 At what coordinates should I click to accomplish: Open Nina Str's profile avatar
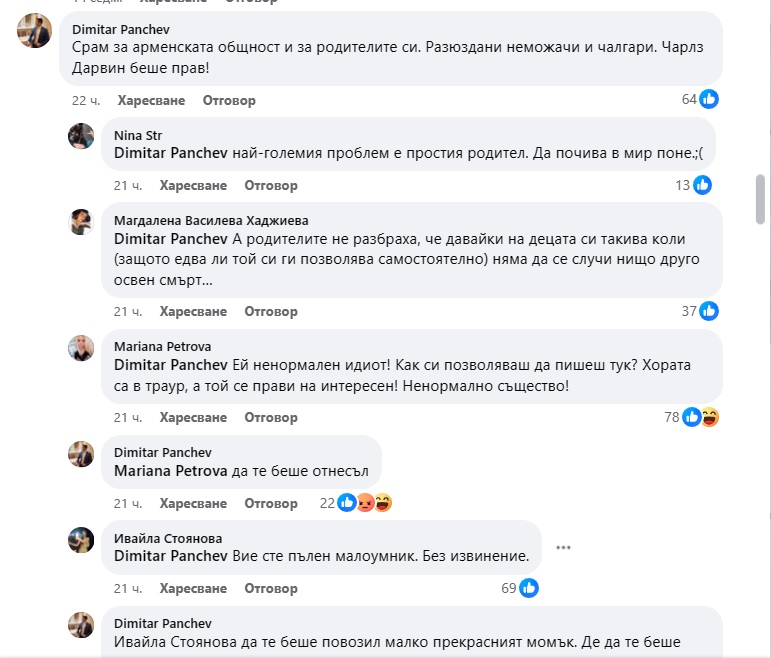click(x=81, y=136)
